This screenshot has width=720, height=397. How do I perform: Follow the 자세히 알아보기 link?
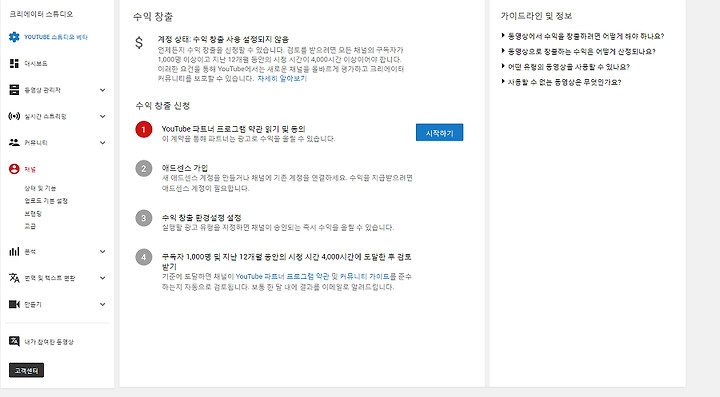(x=282, y=78)
